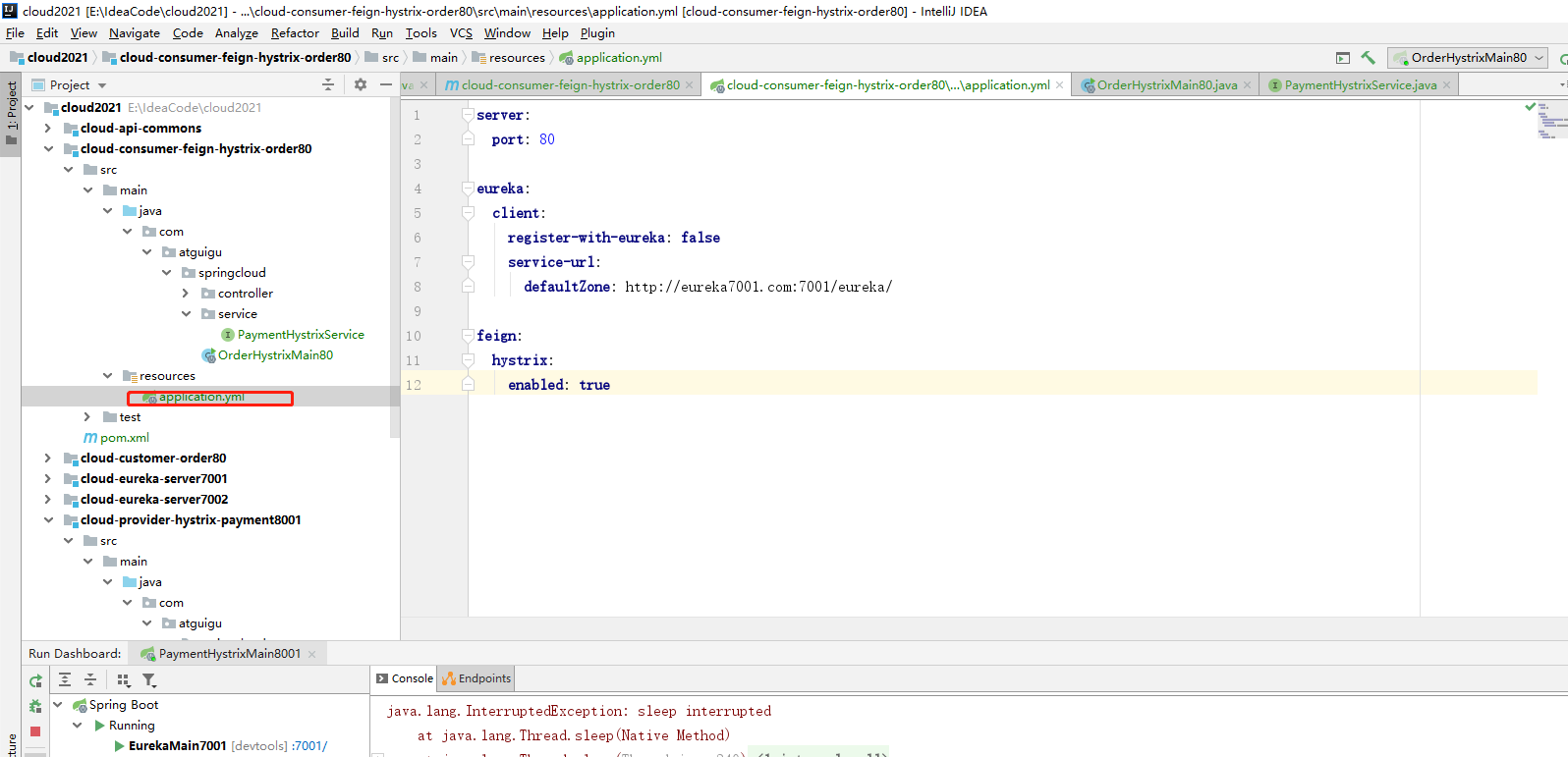The height and width of the screenshot is (757, 1568).
Task: Click the expand all icon in Run Dashboard
Action: click(x=65, y=679)
